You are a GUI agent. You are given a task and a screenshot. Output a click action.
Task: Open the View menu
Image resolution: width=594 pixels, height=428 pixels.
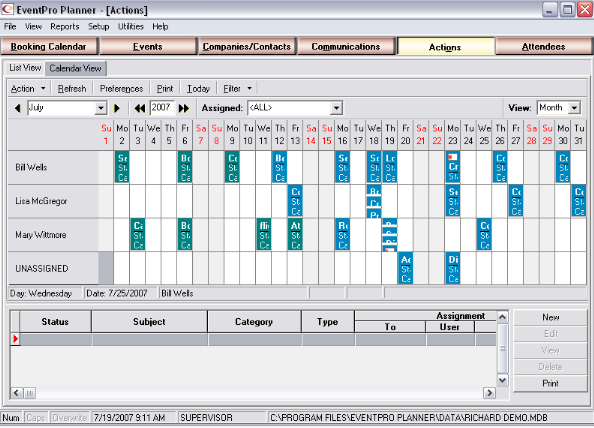(33, 27)
